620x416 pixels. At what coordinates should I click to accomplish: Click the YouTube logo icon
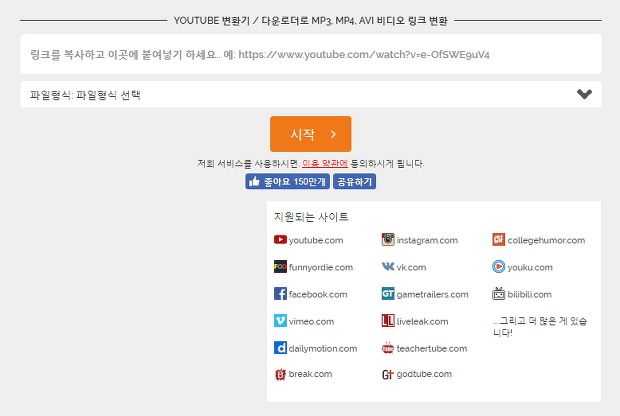[x=280, y=240]
